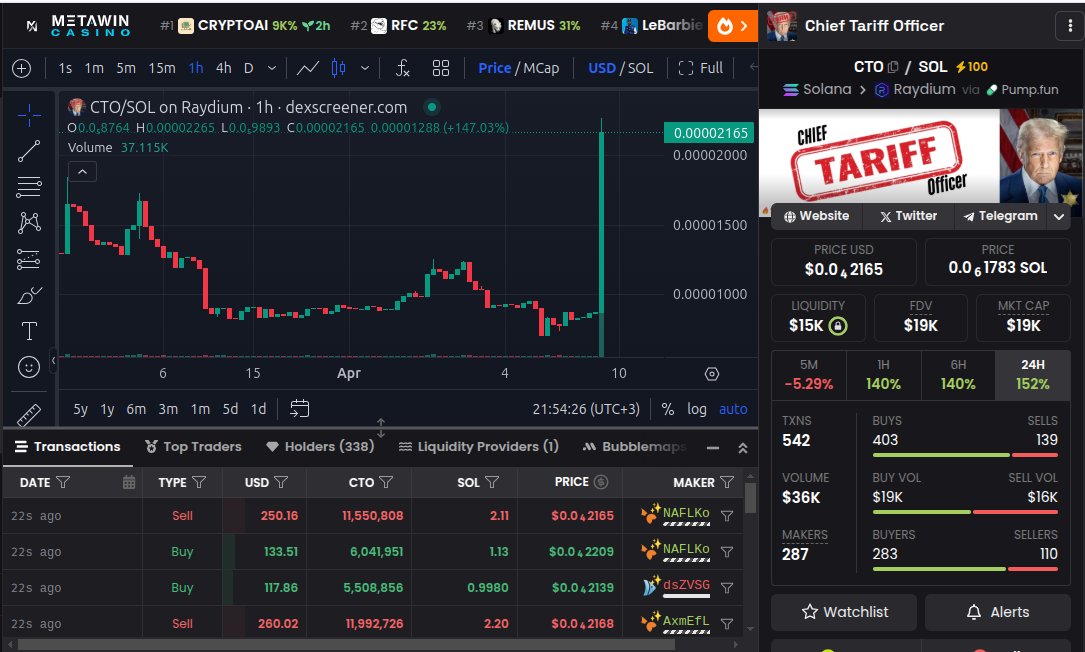Open the USD column filter
1085x652 pixels.
[281, 482]
